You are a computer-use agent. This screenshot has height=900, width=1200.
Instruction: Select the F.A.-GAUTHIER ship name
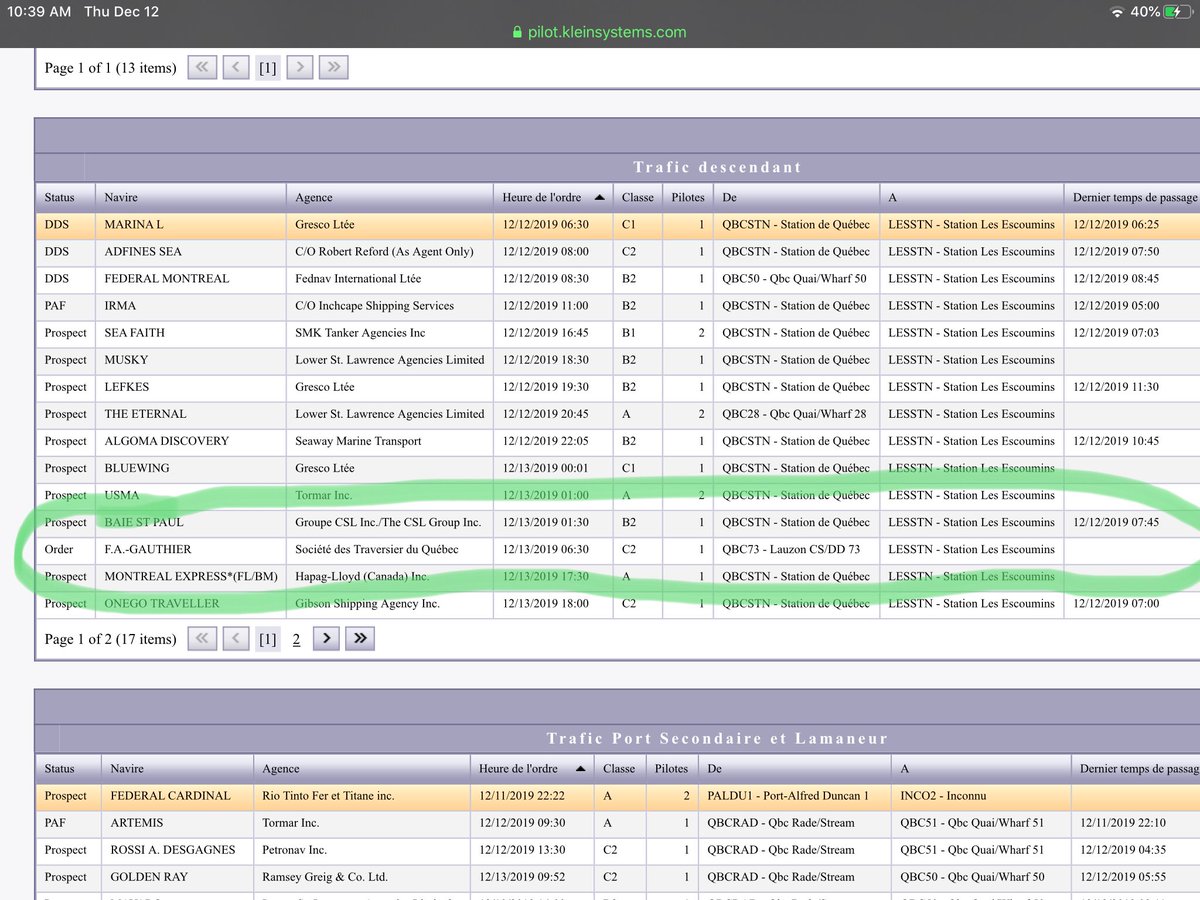pos(148,549)
